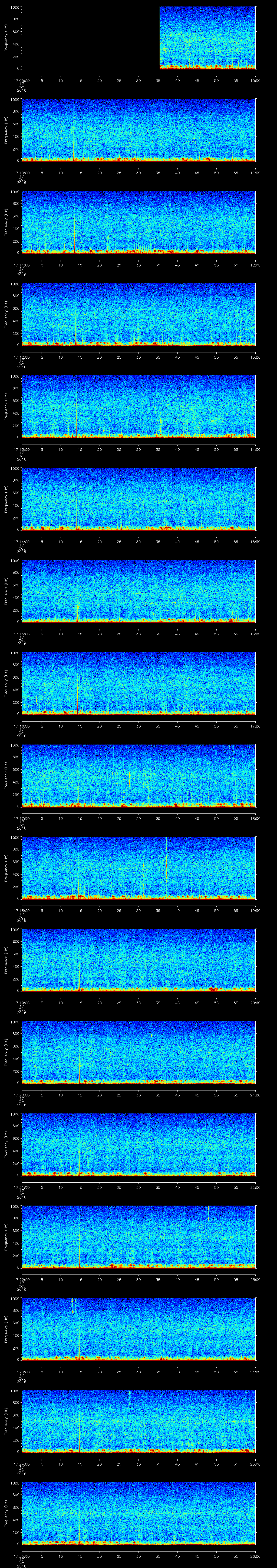Image resolution: width=277 pixels, height=1568 pixels.
Task: Click the 17:10:00 start time label
Action: (x=21, y=172)
